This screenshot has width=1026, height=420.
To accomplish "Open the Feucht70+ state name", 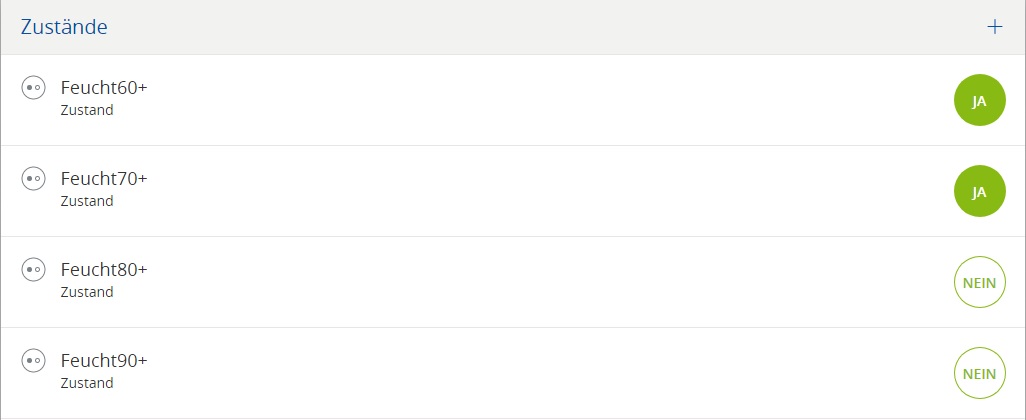I will tap(104, 179).
